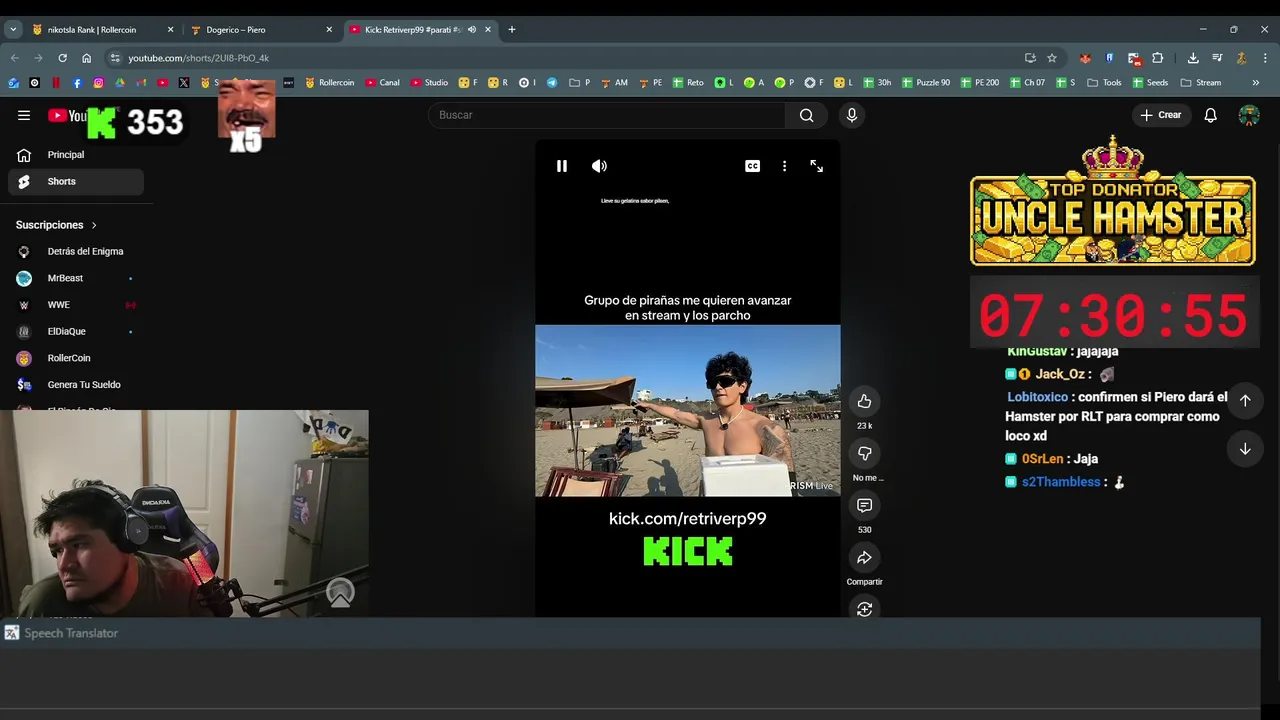This screenshot has width=1280, height=720.
Task: Click the YouTube search magnifier button
Action: tap(806, 115)
